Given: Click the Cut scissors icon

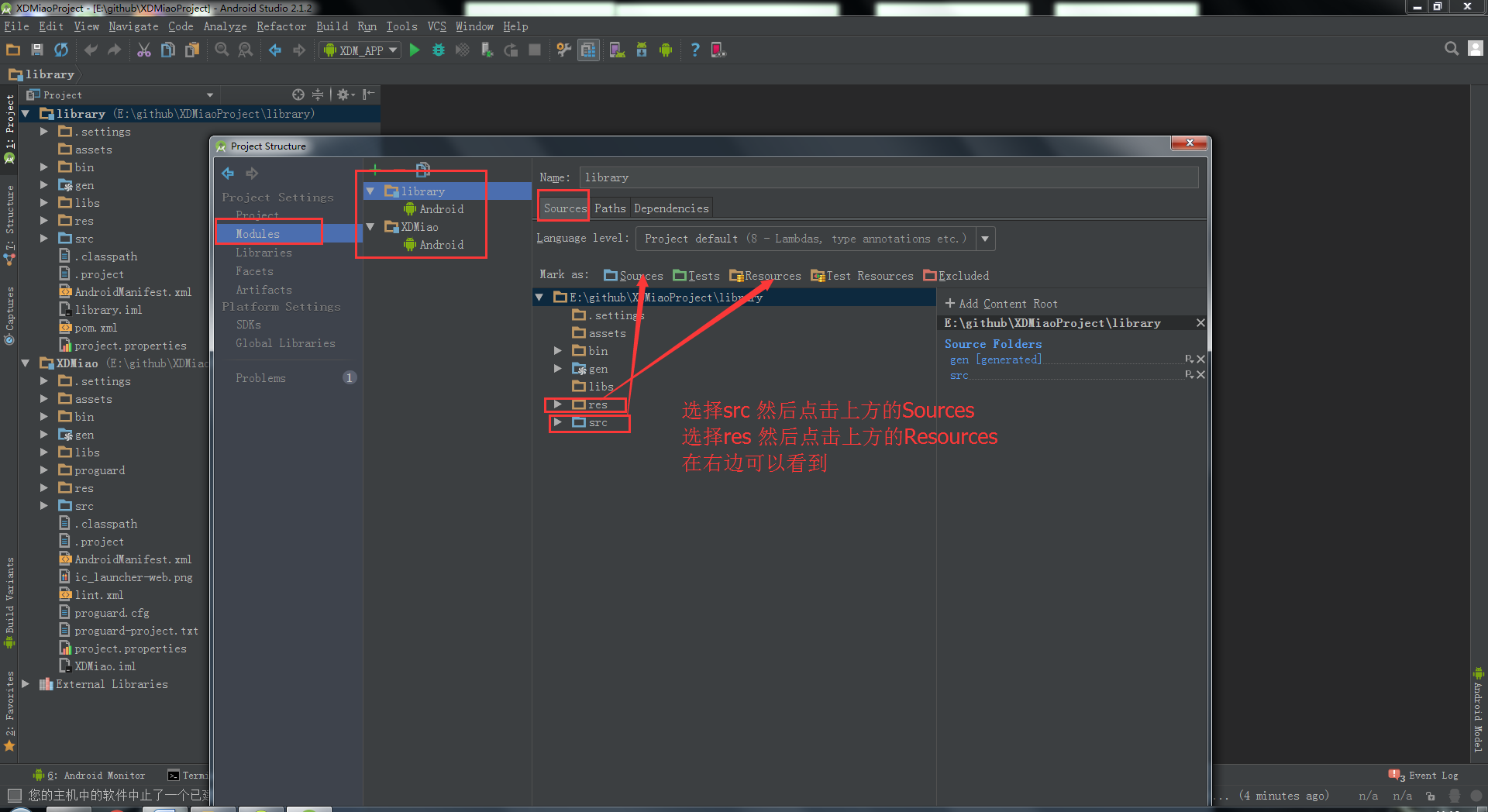Looking at the screenshot, I should pos(144,50).
